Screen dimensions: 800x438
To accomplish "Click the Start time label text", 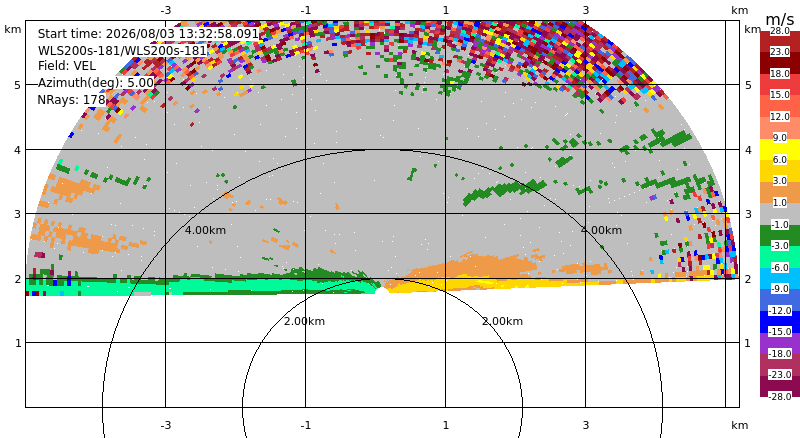I will (148, 34).
